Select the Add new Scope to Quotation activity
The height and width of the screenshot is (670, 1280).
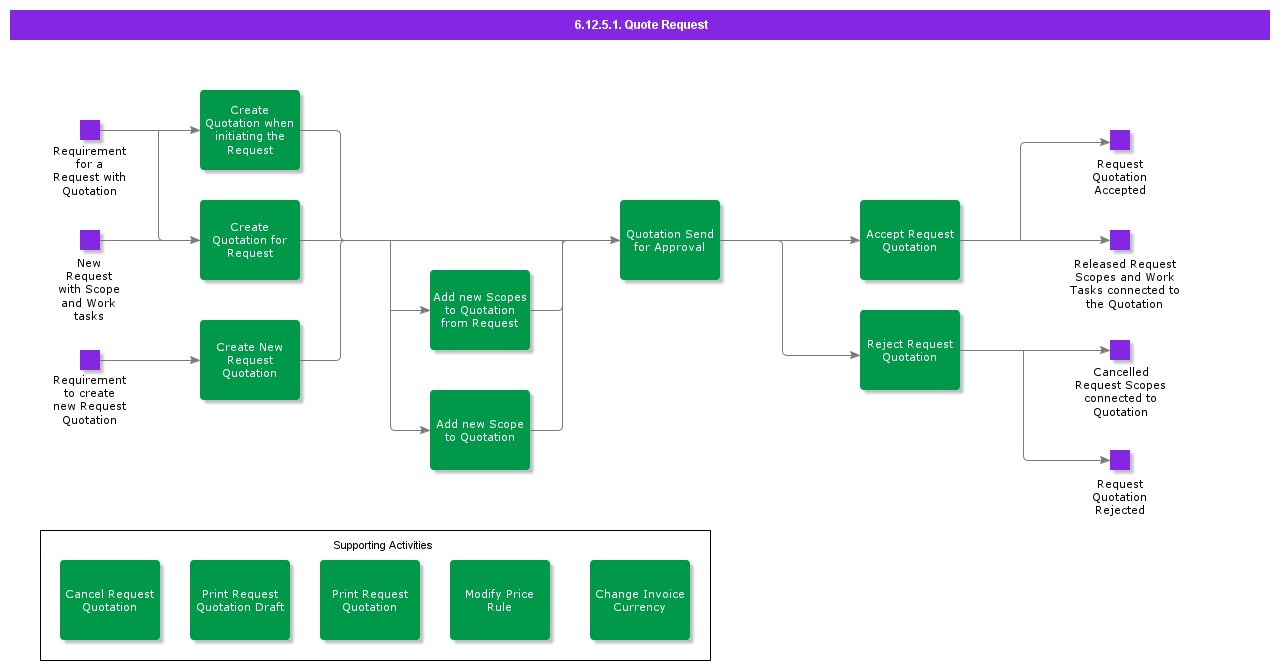480,430
